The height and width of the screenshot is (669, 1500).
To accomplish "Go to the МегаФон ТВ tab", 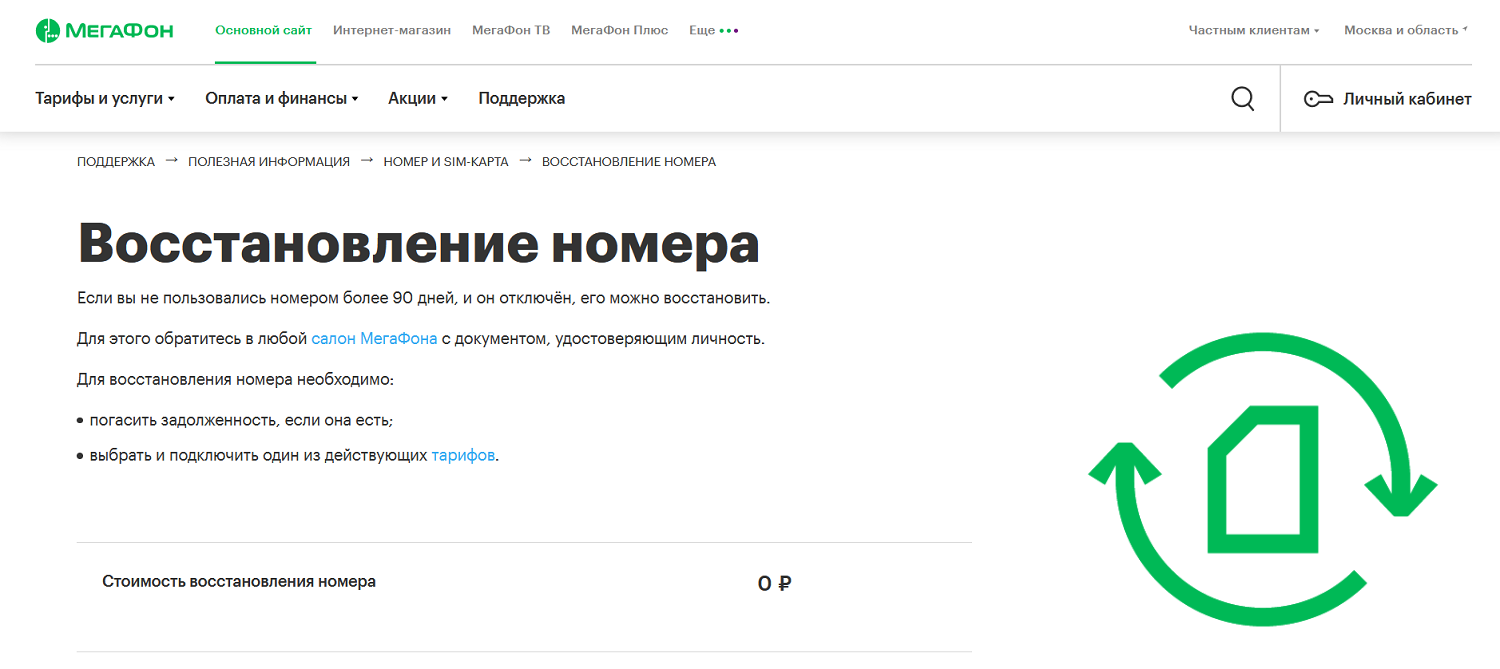I will point(511,30).
